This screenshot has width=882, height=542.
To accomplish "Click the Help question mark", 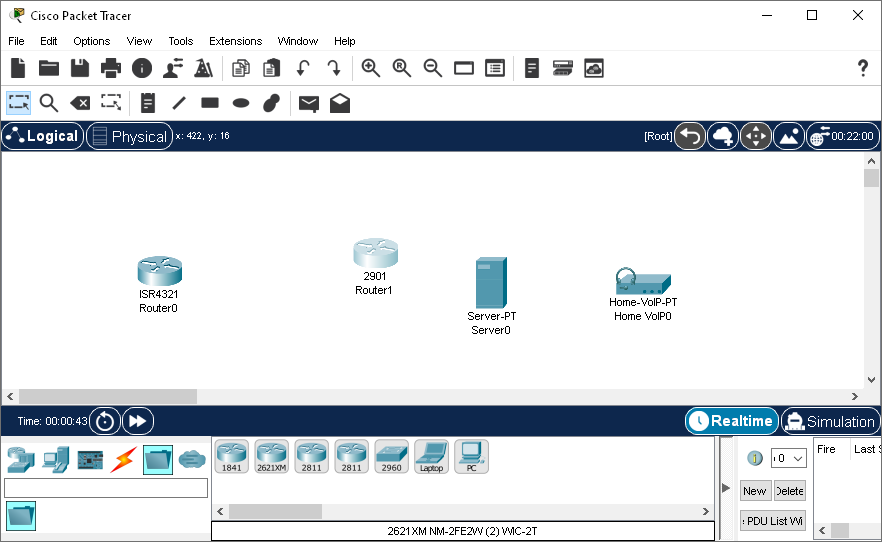I will (862, 68).
